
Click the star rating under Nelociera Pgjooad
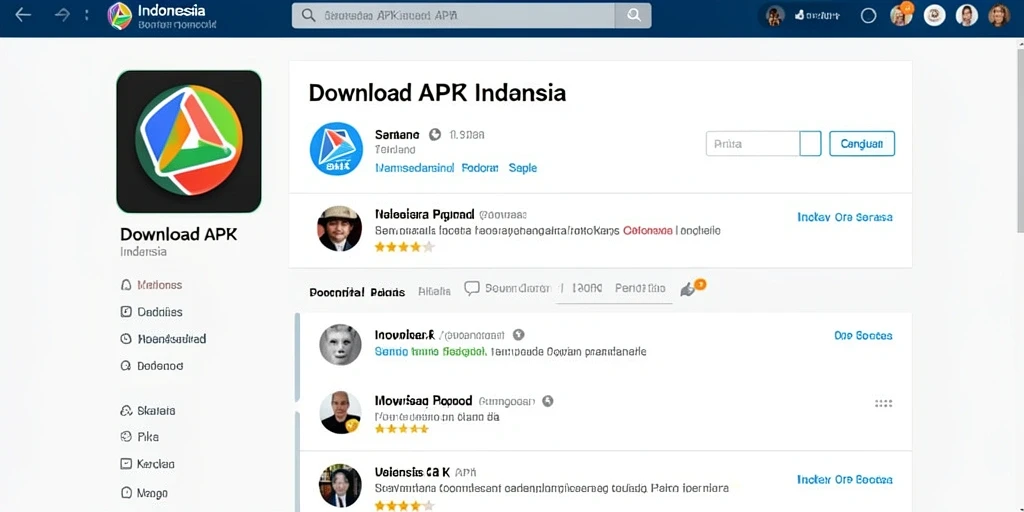pyautogui.click(x=404, y=247)
